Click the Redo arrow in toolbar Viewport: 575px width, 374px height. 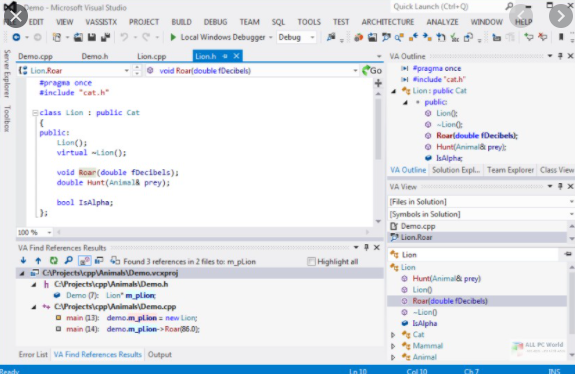click(146, 37)
